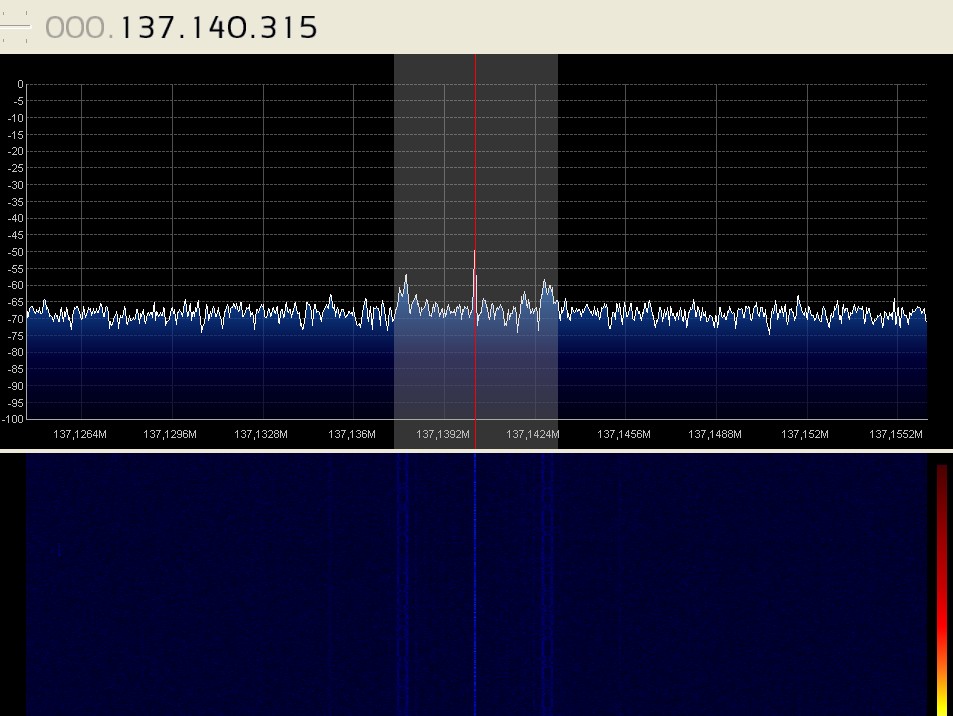953x716 pixels.
Task: Click the -30 dB scale label
Action: [x=16, y=185]
